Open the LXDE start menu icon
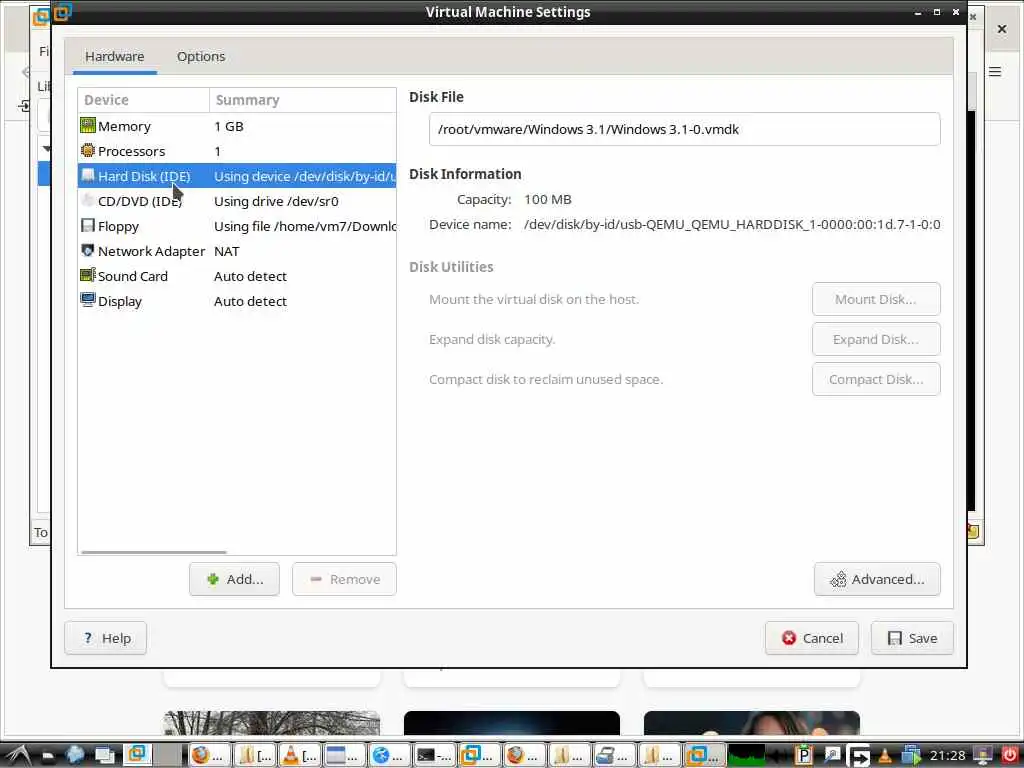The image size is (1024, 768). pyautogui.click(x=17, y=756)
